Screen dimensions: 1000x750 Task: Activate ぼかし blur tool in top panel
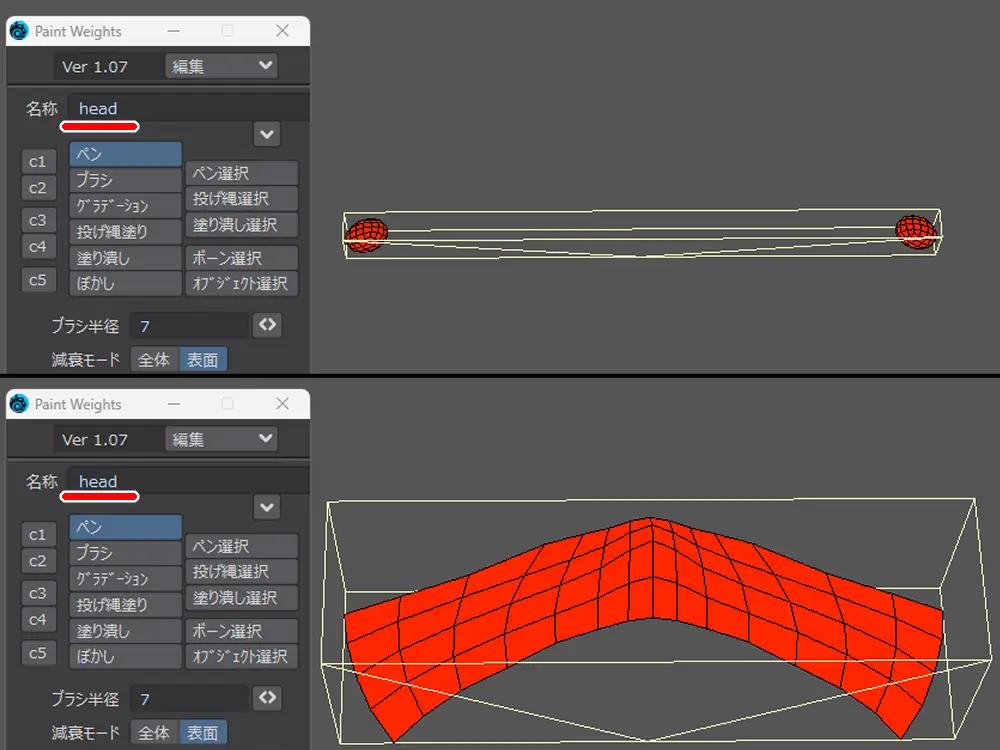pyautogui.click(x=125, y=283)
